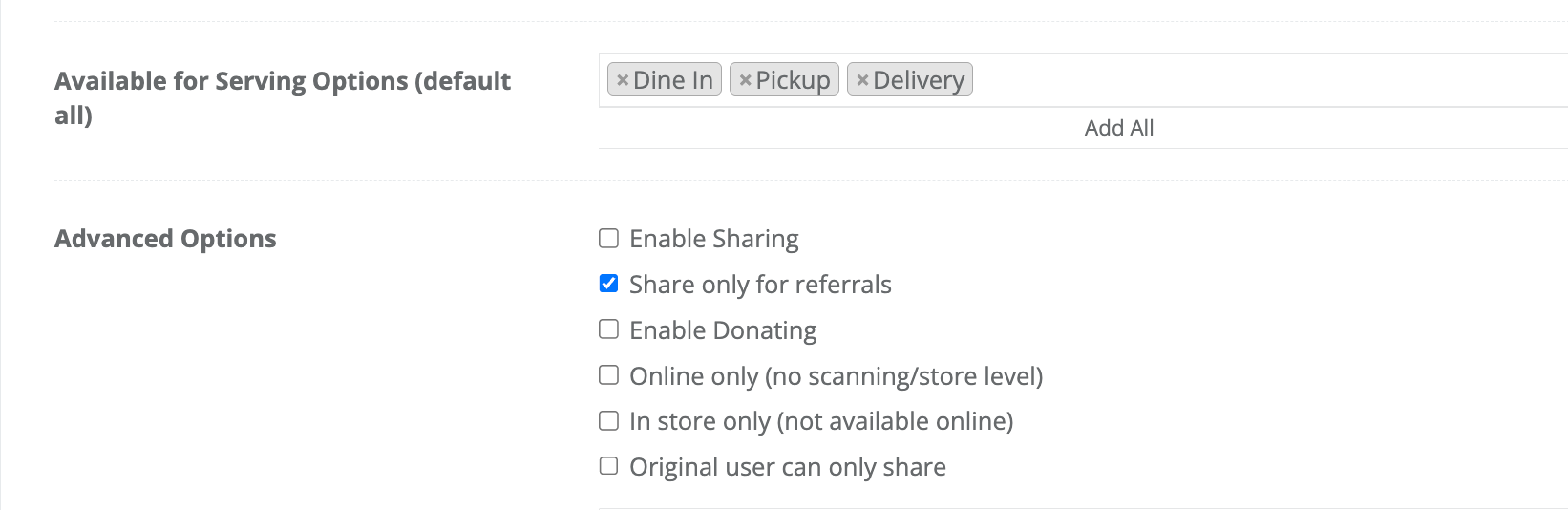This screenshot has height=510, width=1568.
Task: Delete the Delivery tag via x icon
Action: coord(862,80)
